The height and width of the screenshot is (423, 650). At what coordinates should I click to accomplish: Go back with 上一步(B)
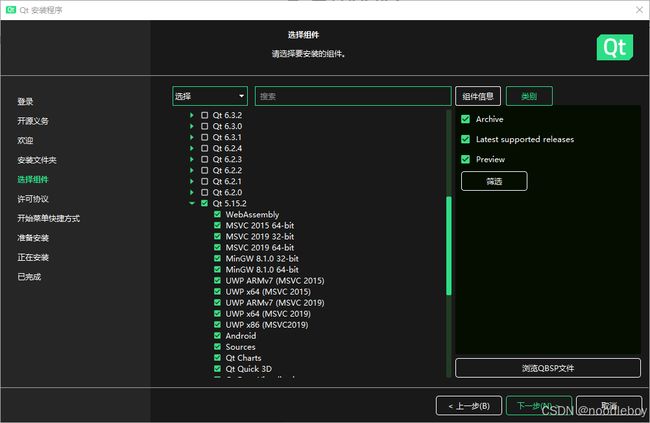click(469, 406)
